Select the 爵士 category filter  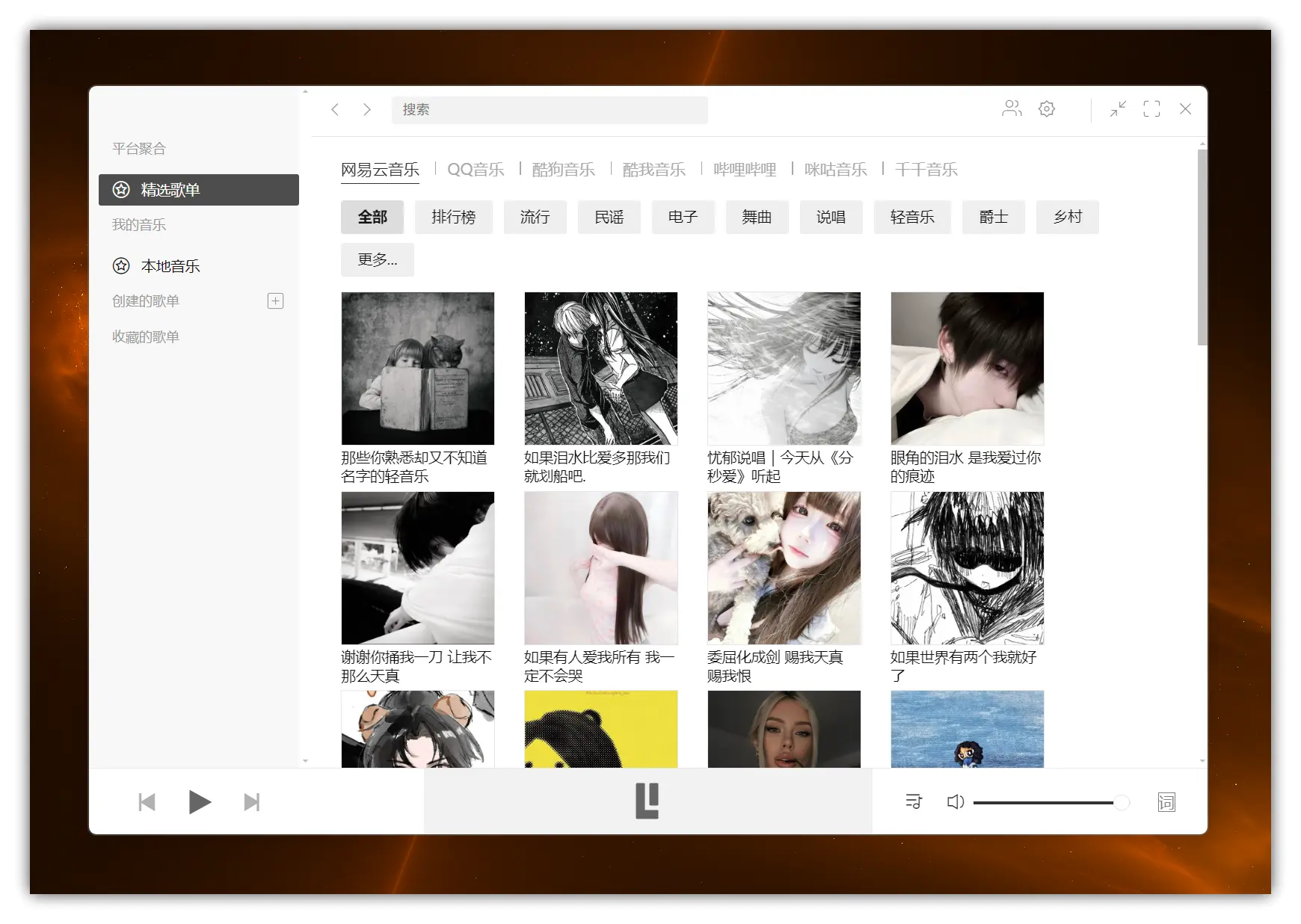click(x=994, y=217)
